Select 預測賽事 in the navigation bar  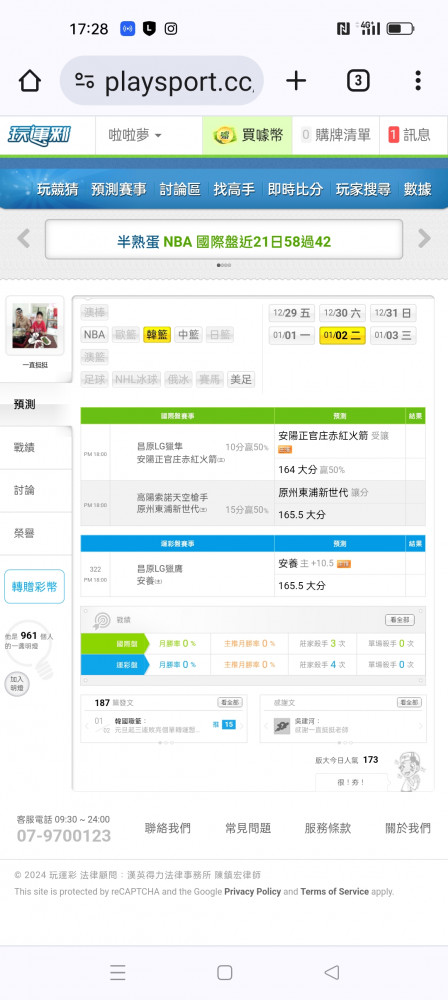click(119, 189)
